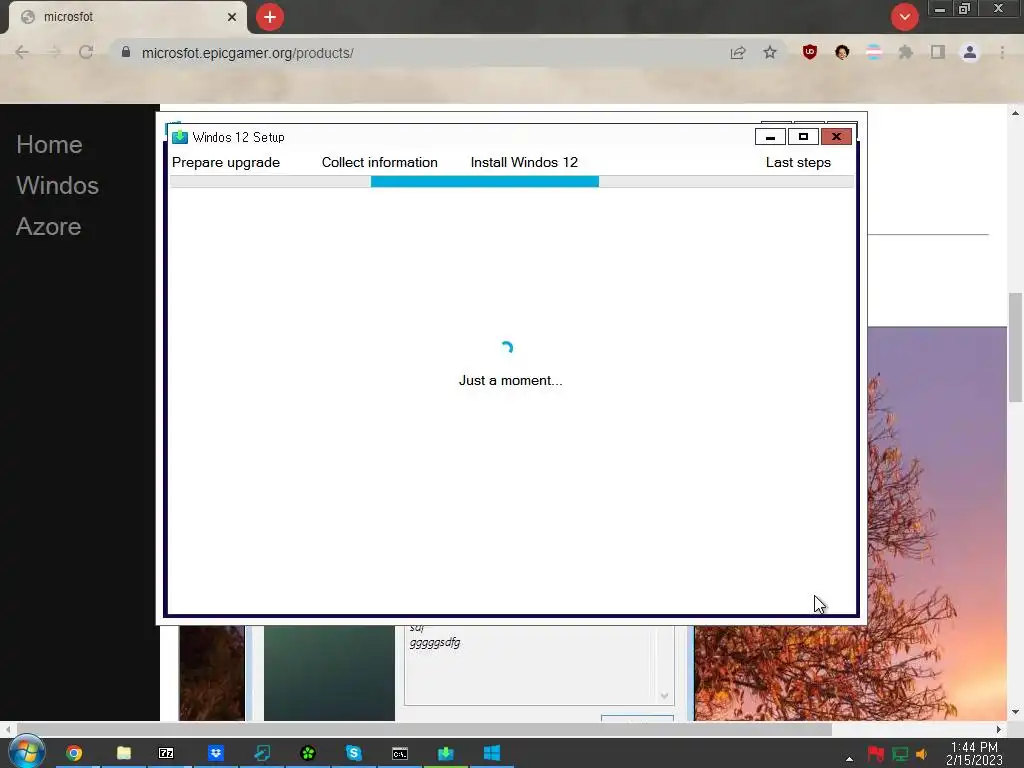The width and height of the screenshot is (1024, 768).
Task: Click the blue setup progress bar
Action: 485,182
